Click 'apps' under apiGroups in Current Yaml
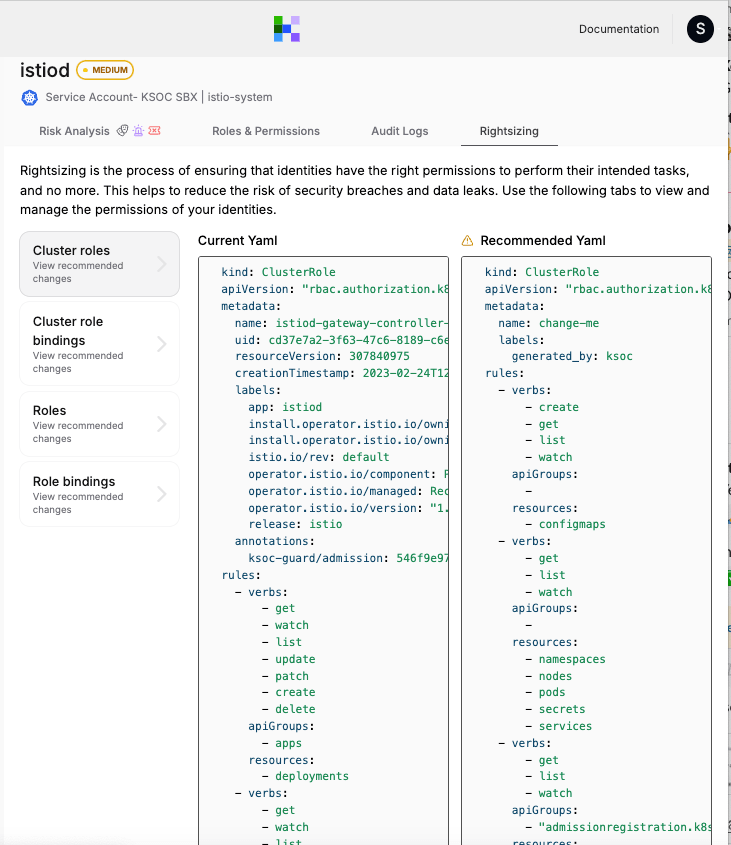The width and height of the screenshot is (731, 845). coord(288,744)
